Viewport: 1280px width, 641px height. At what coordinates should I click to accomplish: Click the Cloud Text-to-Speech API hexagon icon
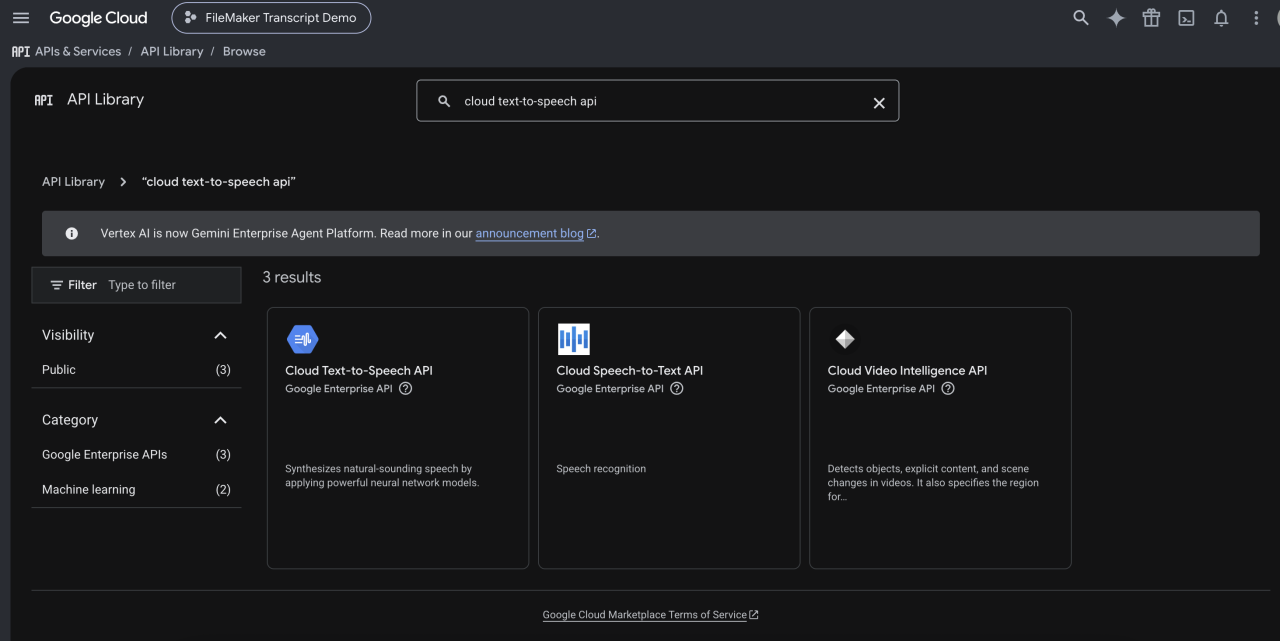coord(302,339)
